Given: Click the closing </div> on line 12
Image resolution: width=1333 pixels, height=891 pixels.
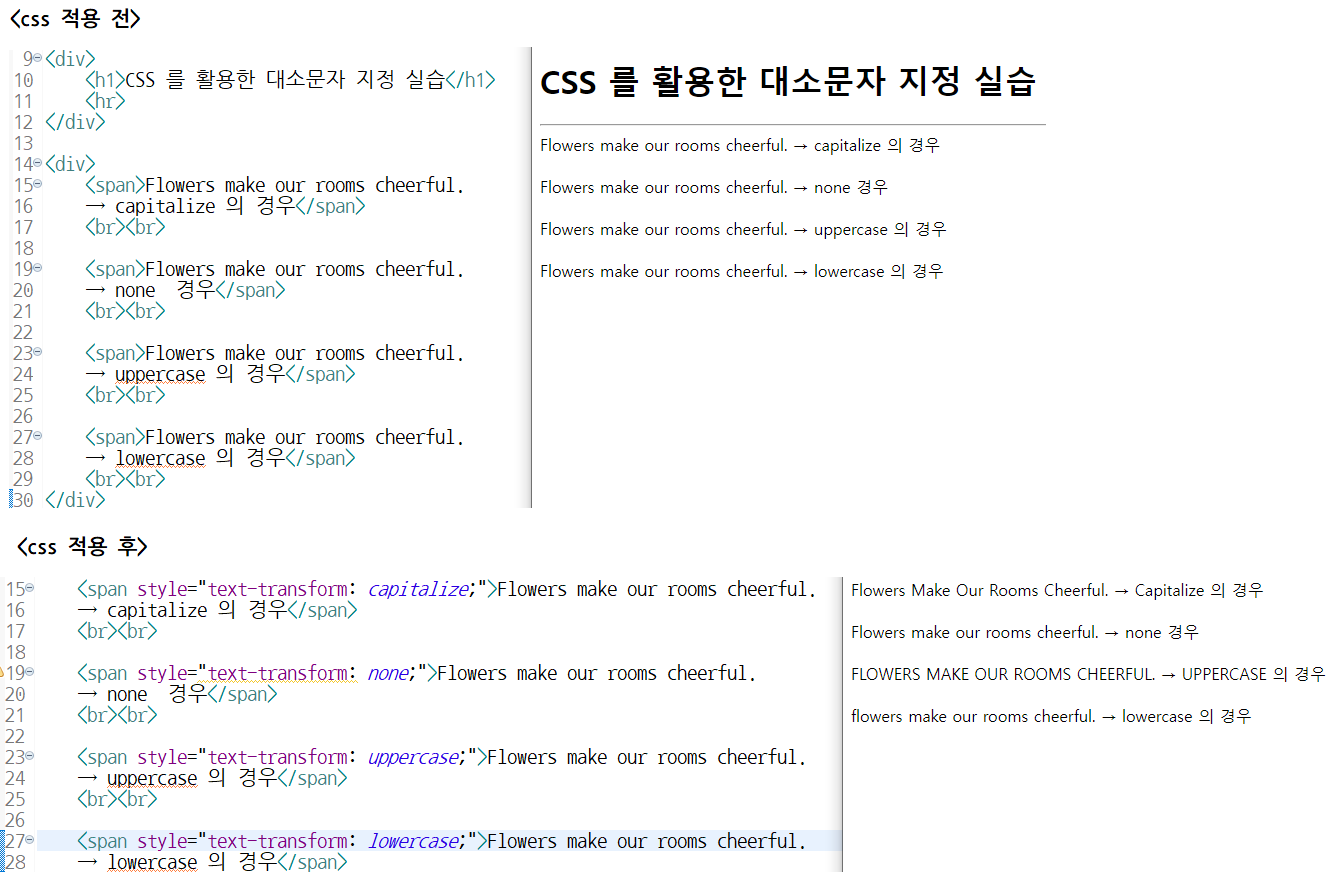Looking at the screenshot, I should (75, 122).
